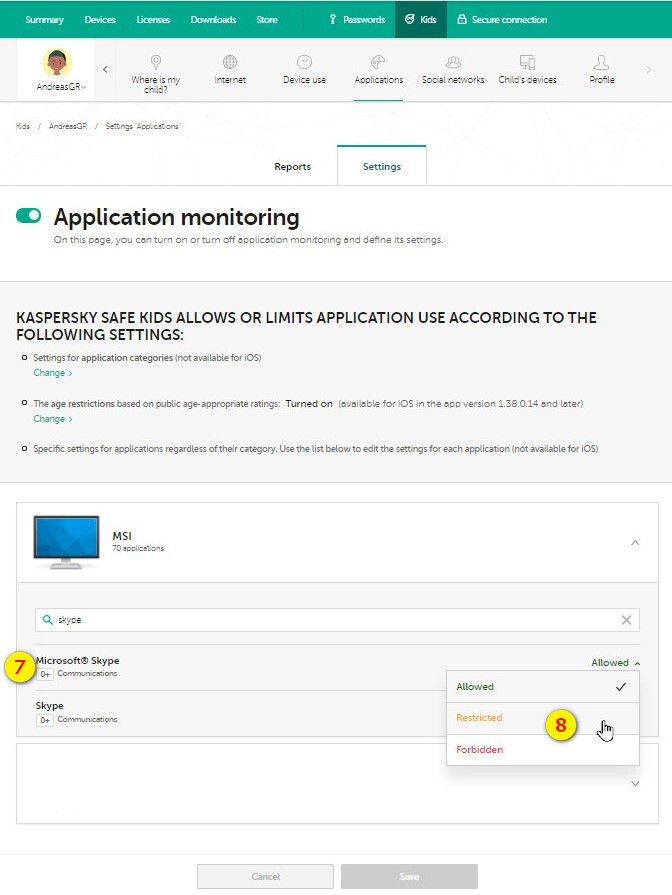Click the MSI monitor device image
The width and height of the screenshot is (672, 895).
66,542
